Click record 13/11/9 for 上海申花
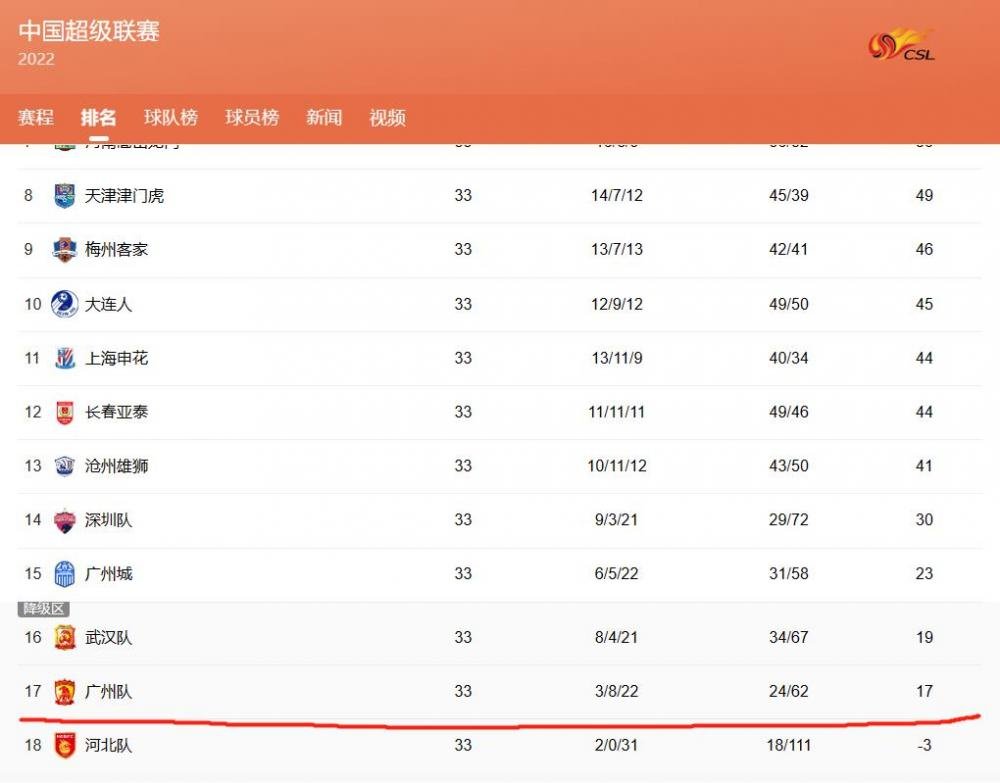 click(x=617, y=358)
